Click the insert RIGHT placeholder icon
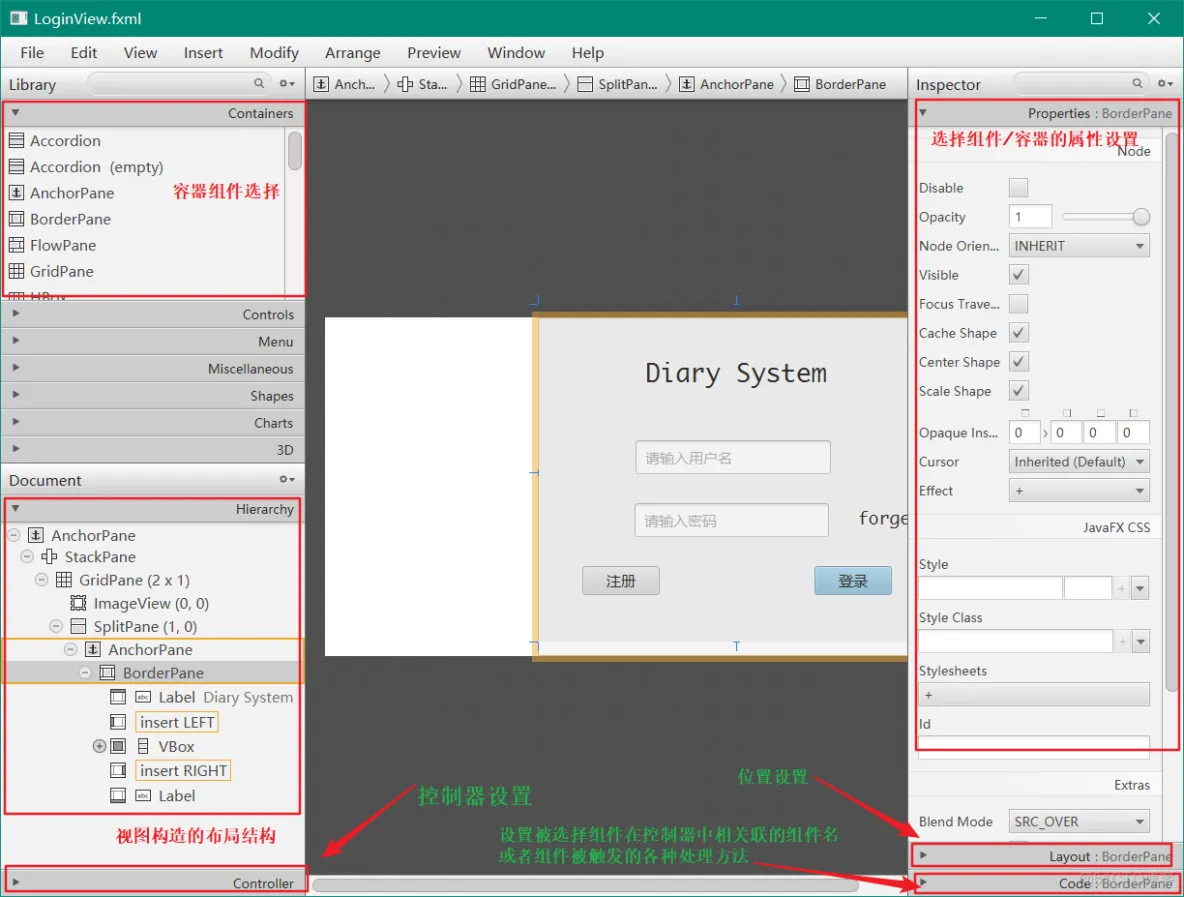Screen dimensions: 1184x897 pos(118,770)
